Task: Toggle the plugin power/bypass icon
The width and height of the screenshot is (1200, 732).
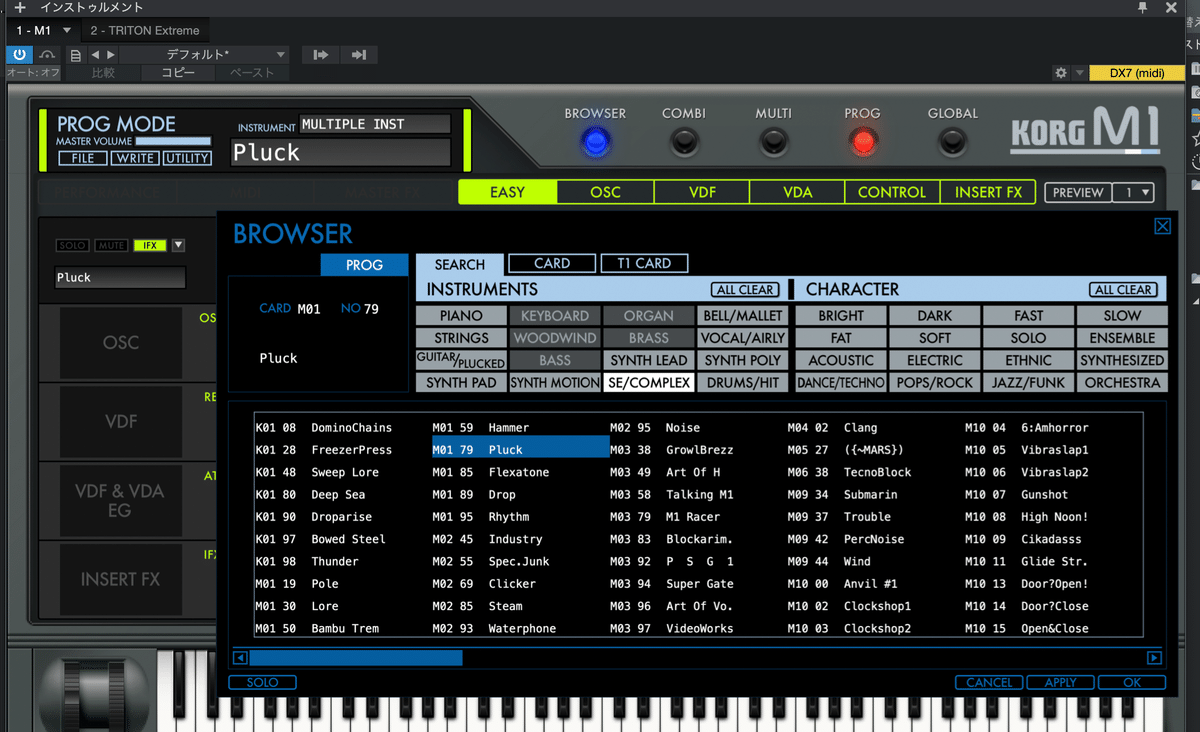Action: tap(19, 55)
